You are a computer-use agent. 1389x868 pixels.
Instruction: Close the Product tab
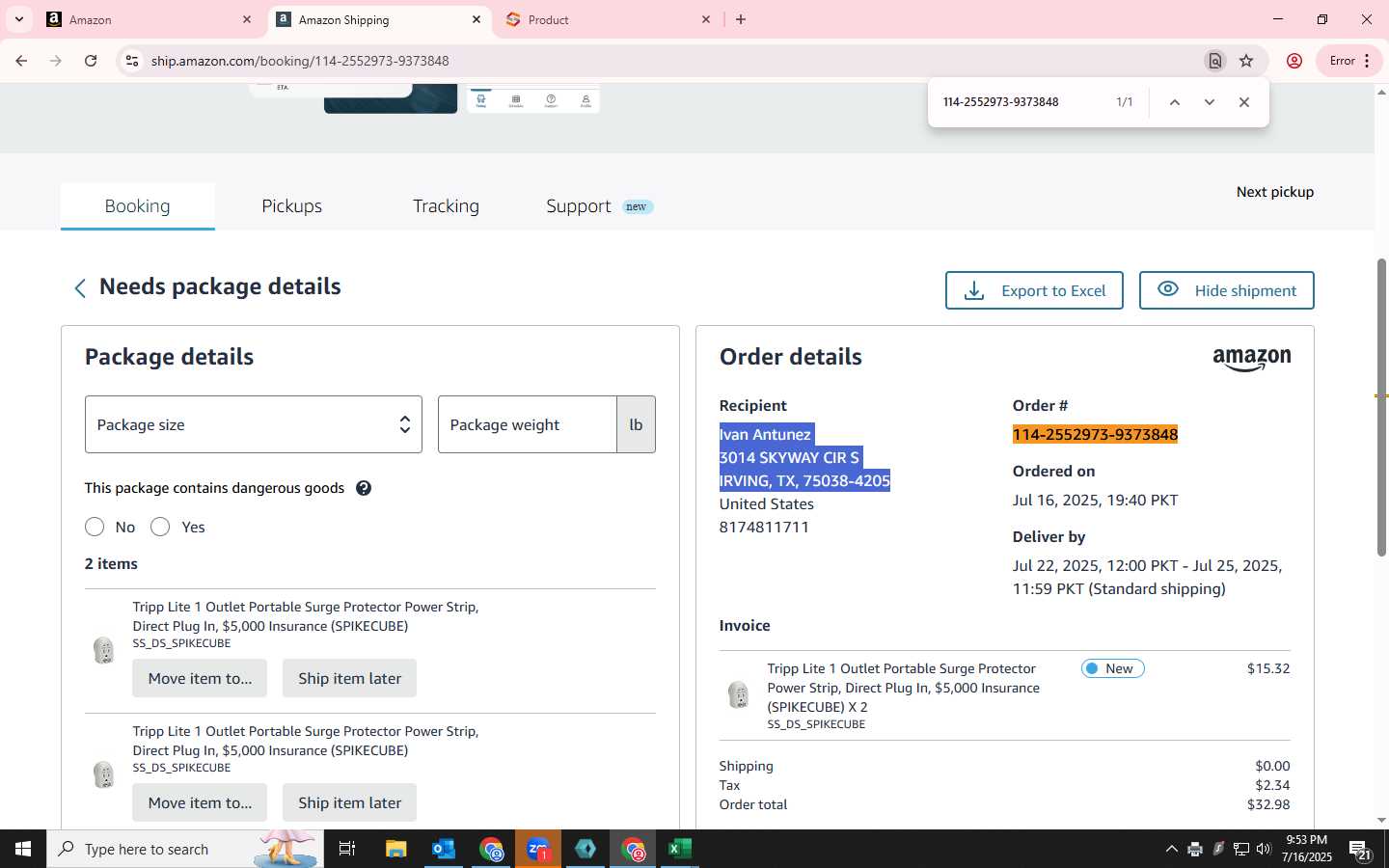tap(706, 19)
